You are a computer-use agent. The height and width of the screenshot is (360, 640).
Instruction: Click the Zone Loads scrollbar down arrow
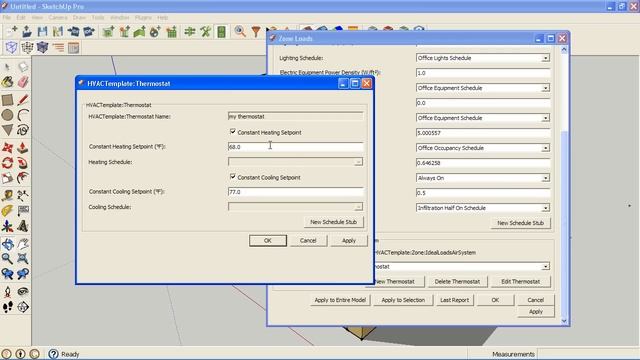click(x=564, y=321)
